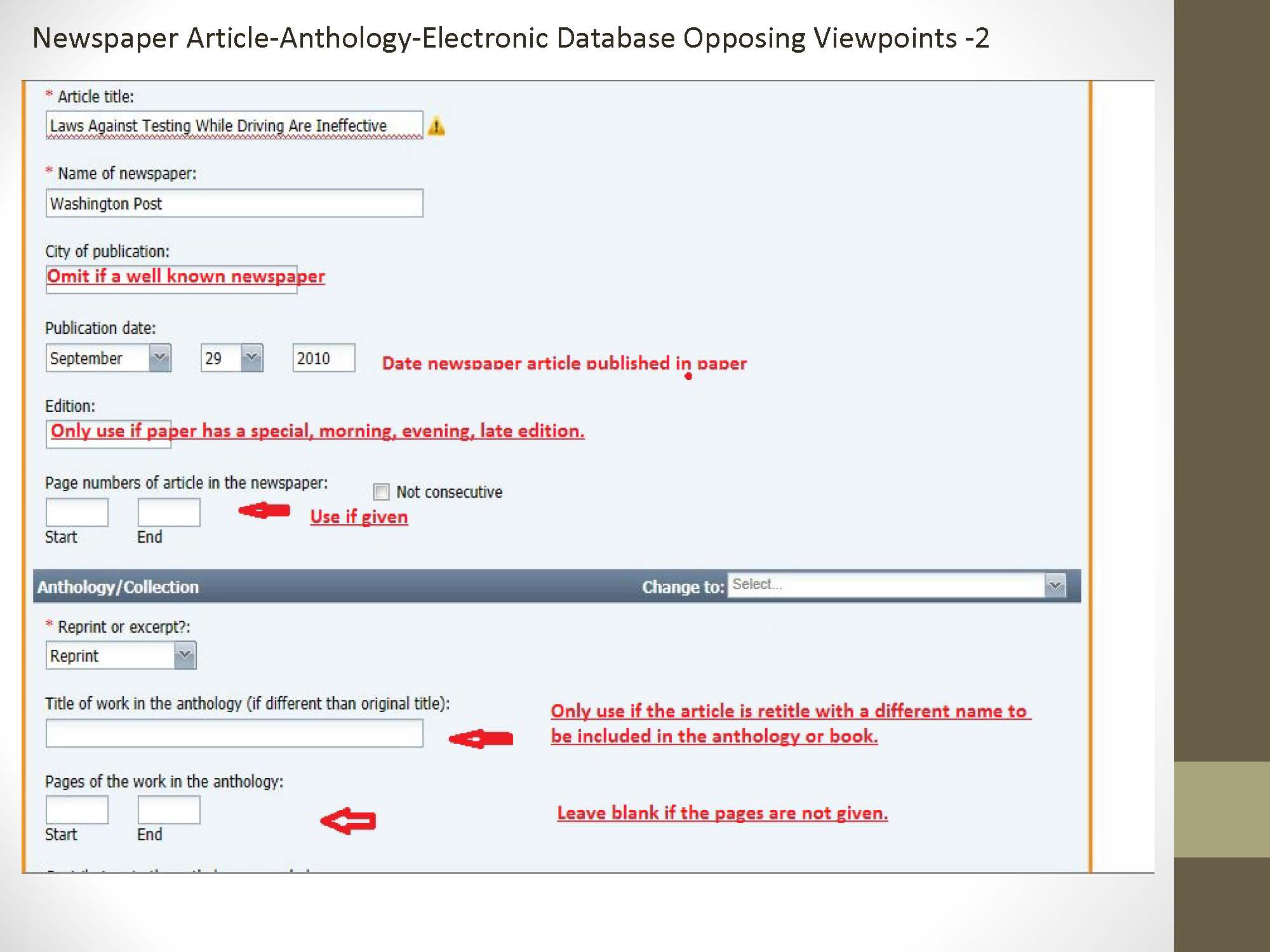Click the Start field under Pages of the anthology work

tap(76, 809)
